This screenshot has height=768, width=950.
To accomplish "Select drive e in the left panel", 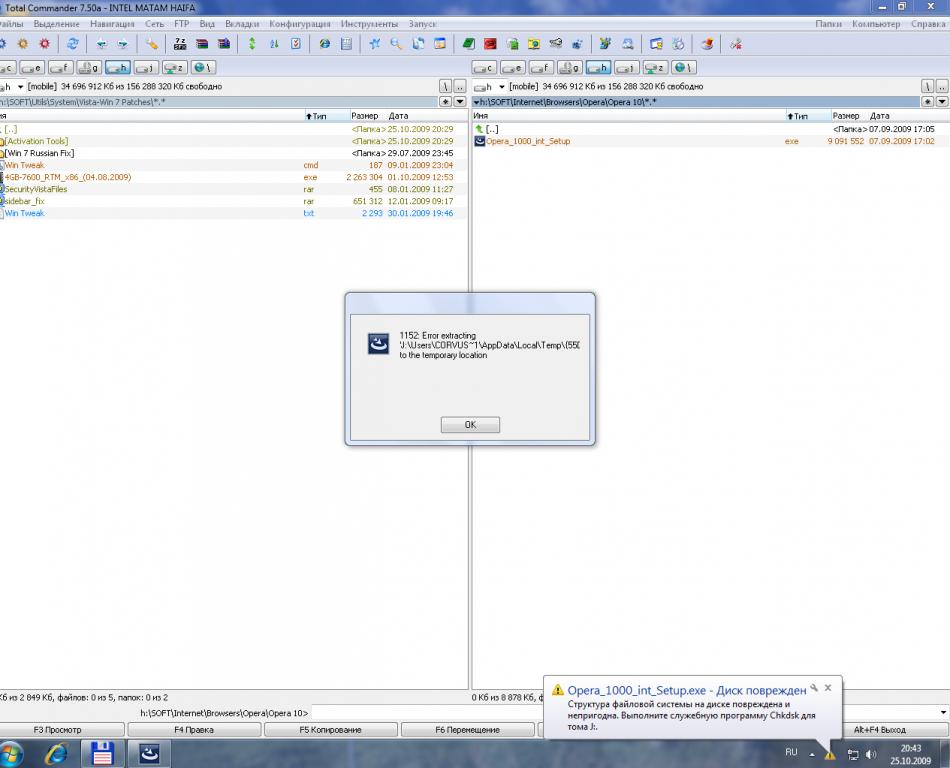I will click(32, 68).
